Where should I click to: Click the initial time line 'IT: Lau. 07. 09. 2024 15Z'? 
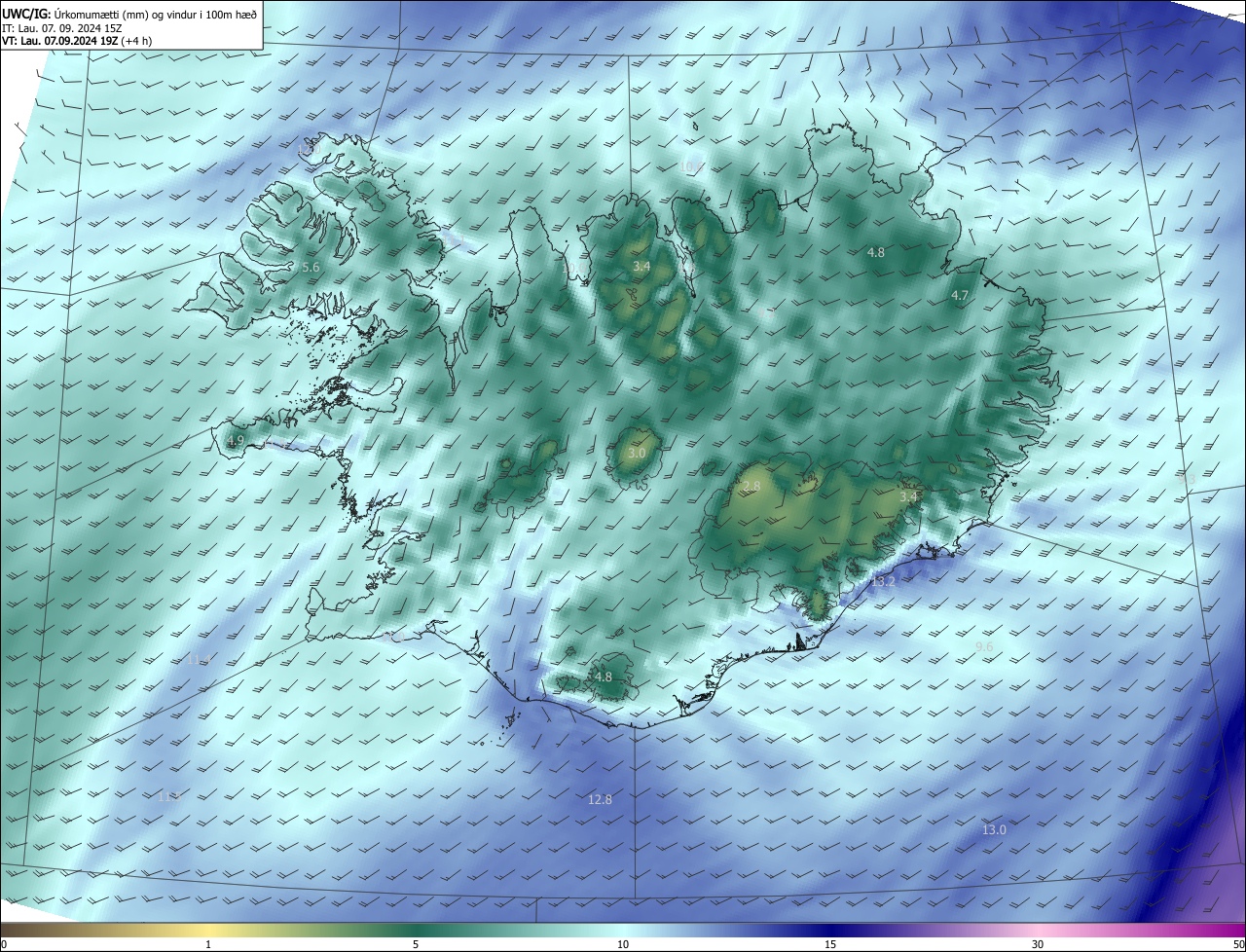[x=61, y=28]
